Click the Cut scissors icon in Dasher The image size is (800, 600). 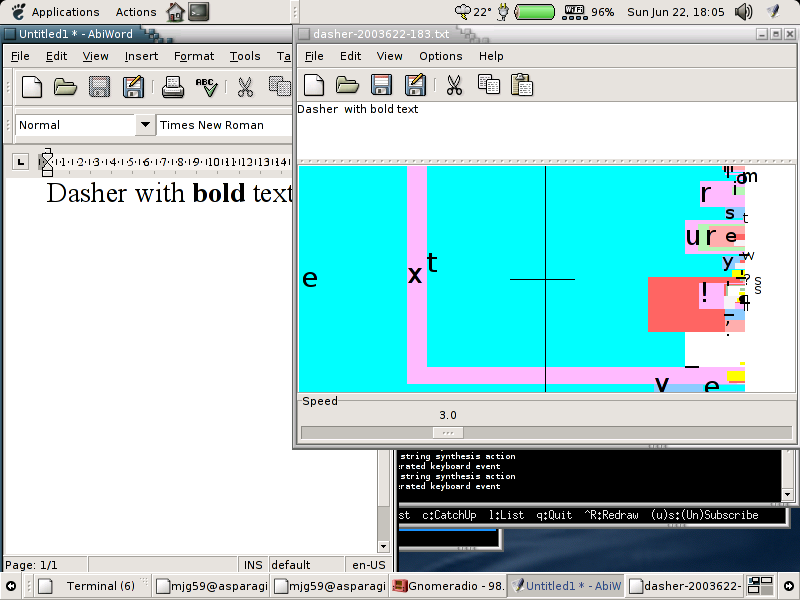(x=454, y=85)
